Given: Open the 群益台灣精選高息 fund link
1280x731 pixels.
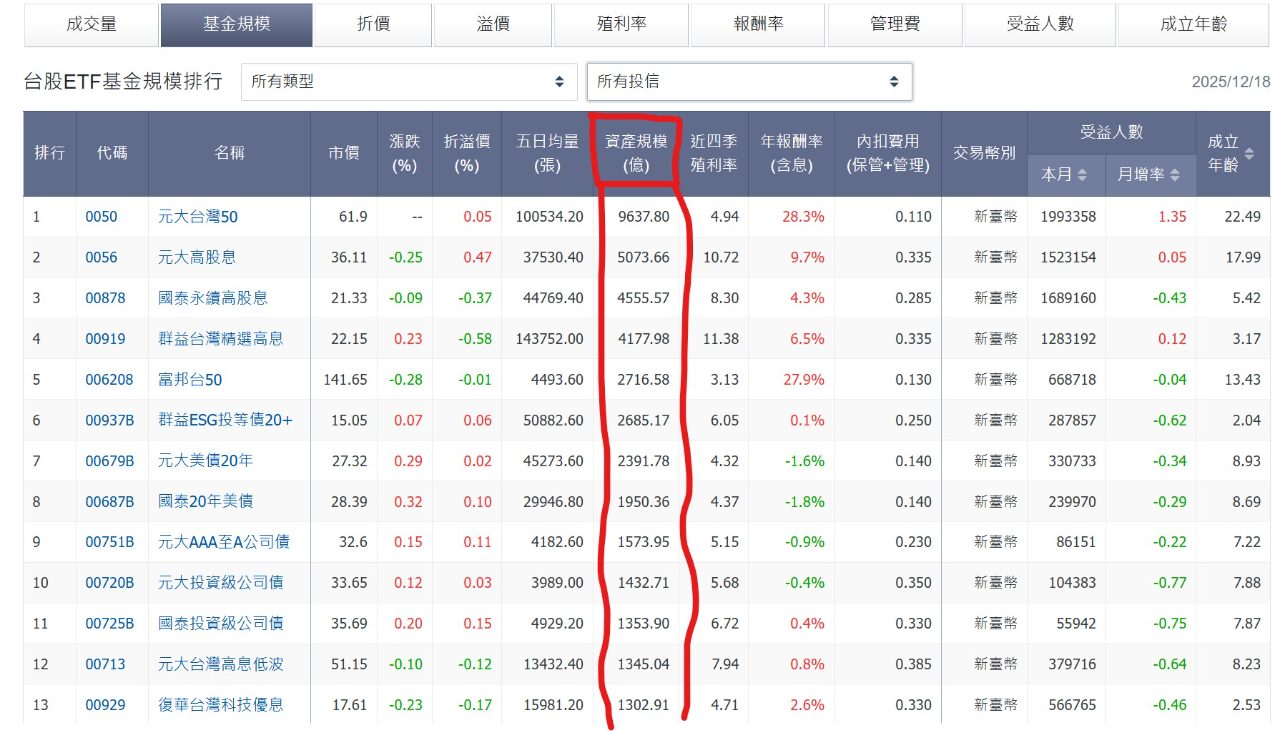Looking at the screenshot, I should (221, 339).
